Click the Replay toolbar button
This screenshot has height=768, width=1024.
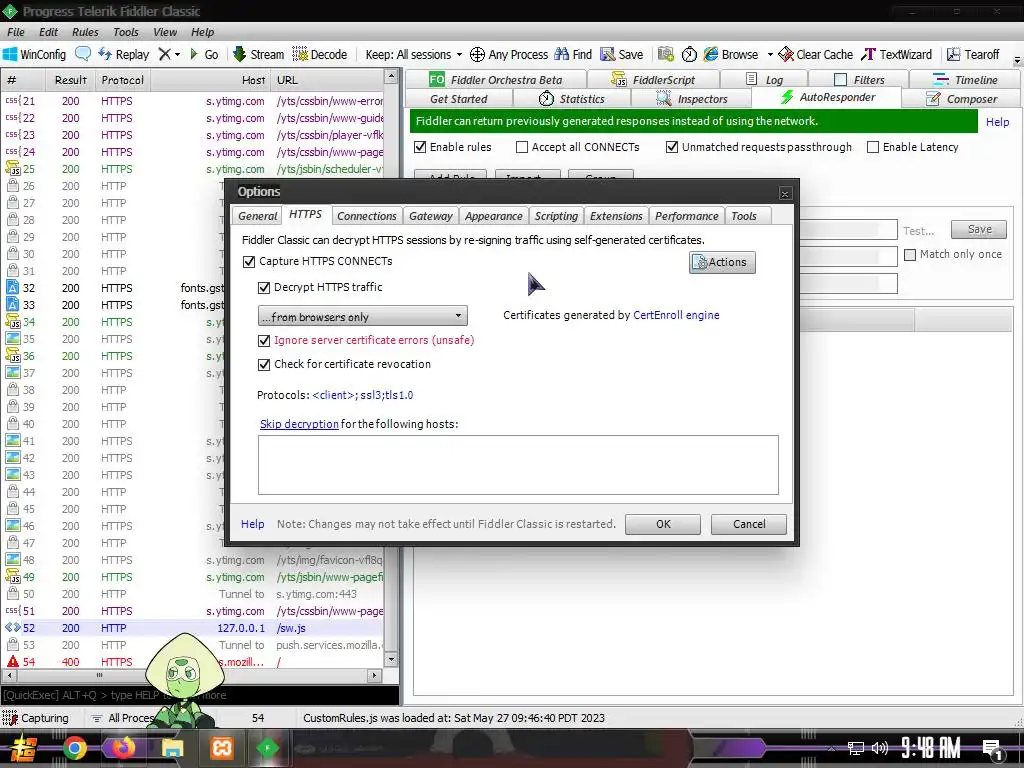(123, 54)
